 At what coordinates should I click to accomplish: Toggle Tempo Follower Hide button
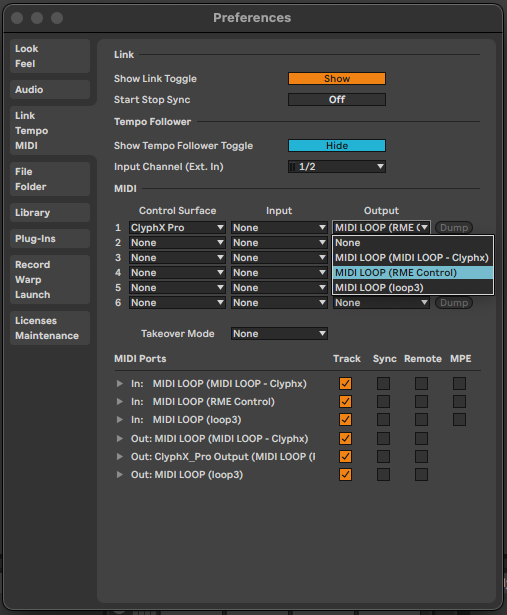[x=337, y=146]
